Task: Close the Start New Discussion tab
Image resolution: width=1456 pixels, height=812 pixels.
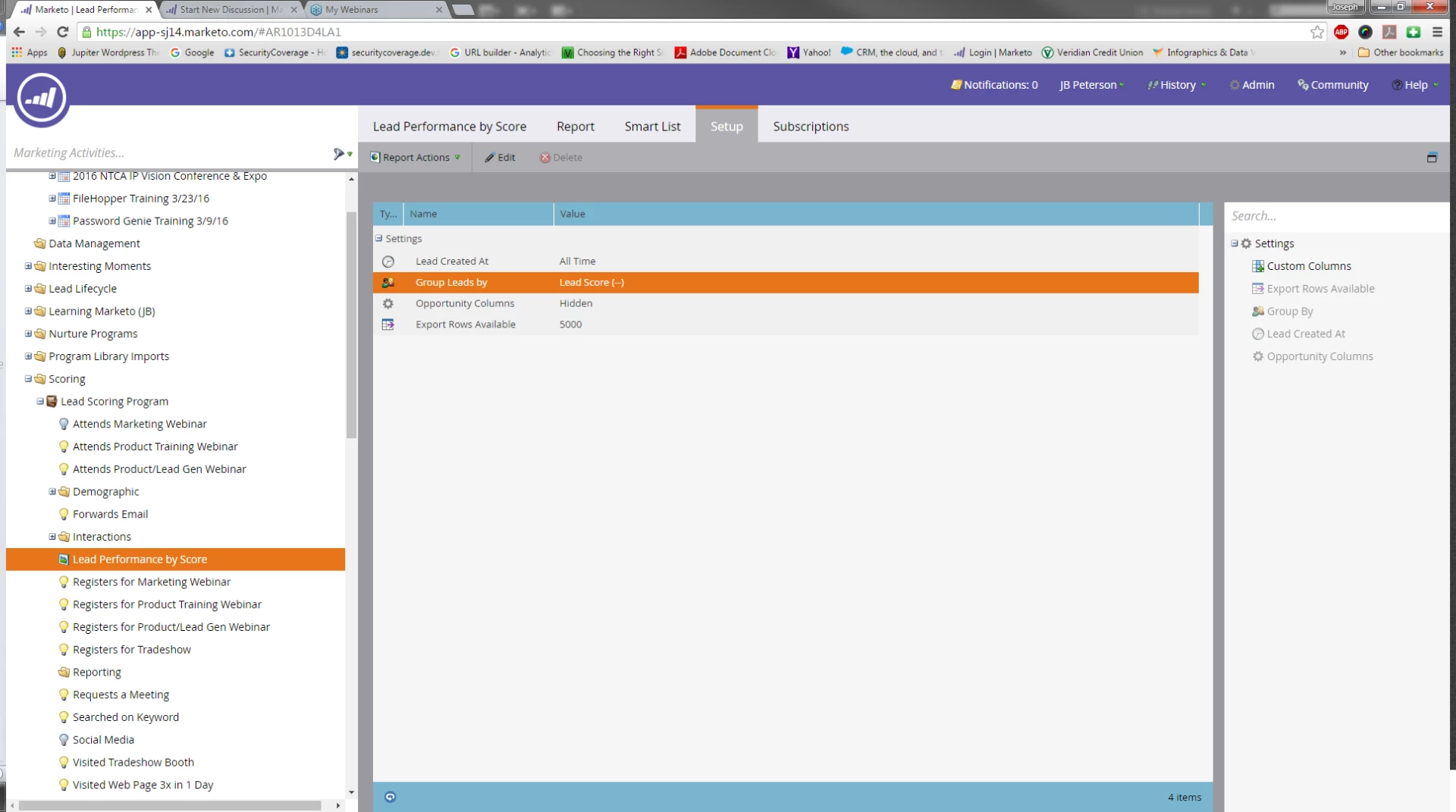Action: pos(294,10)
